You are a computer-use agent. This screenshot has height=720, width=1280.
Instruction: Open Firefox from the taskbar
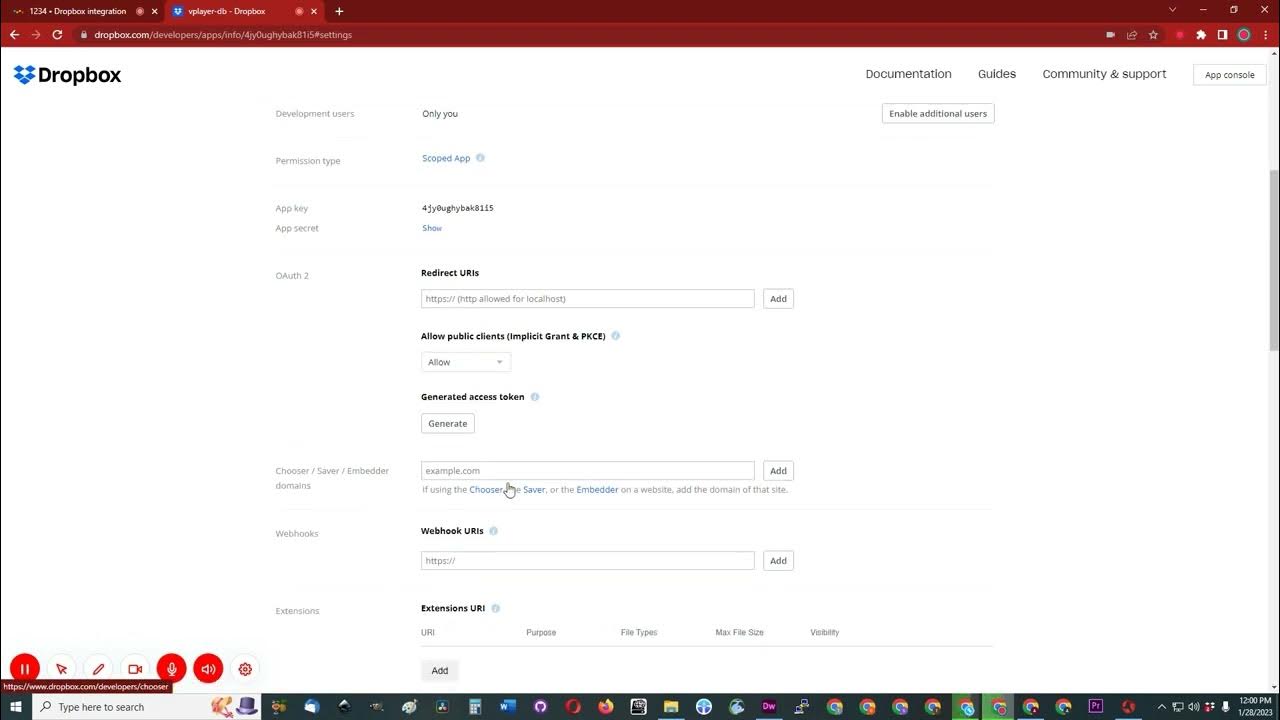coord(606,707)
